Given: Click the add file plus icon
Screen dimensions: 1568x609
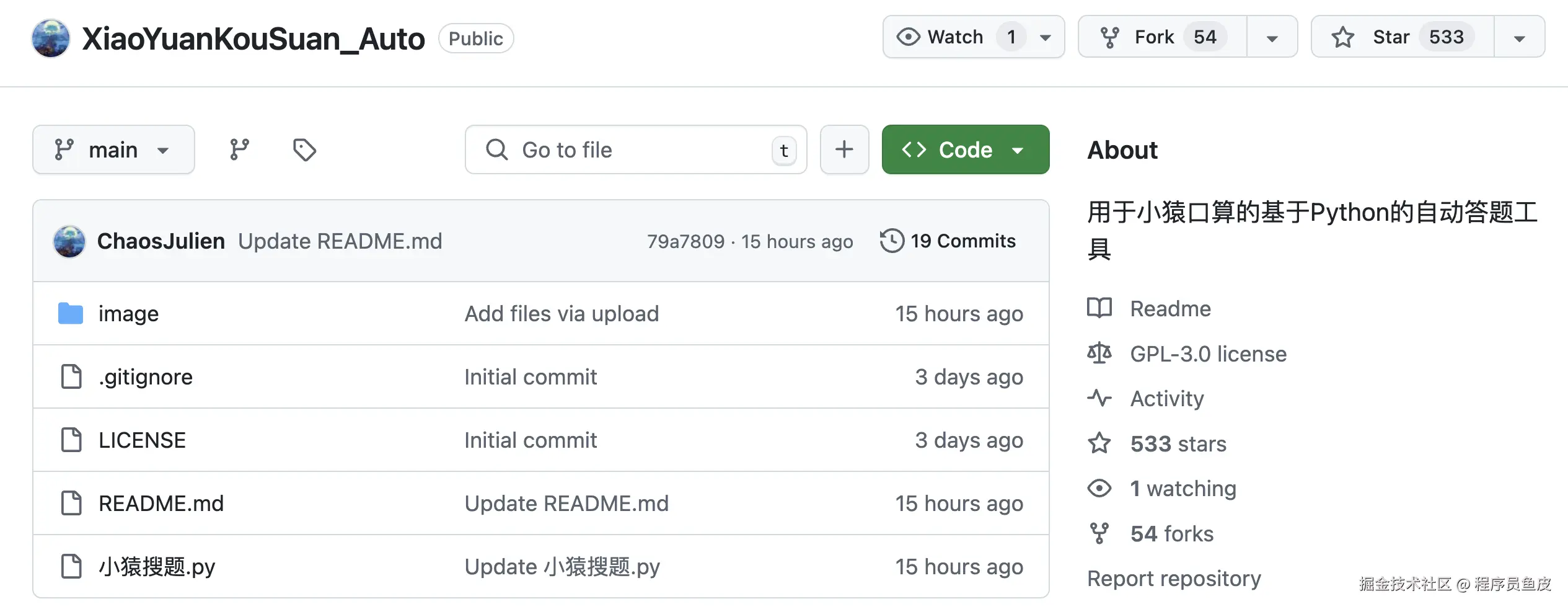Looking at the screenshot, I should click(x=844, y=149).
